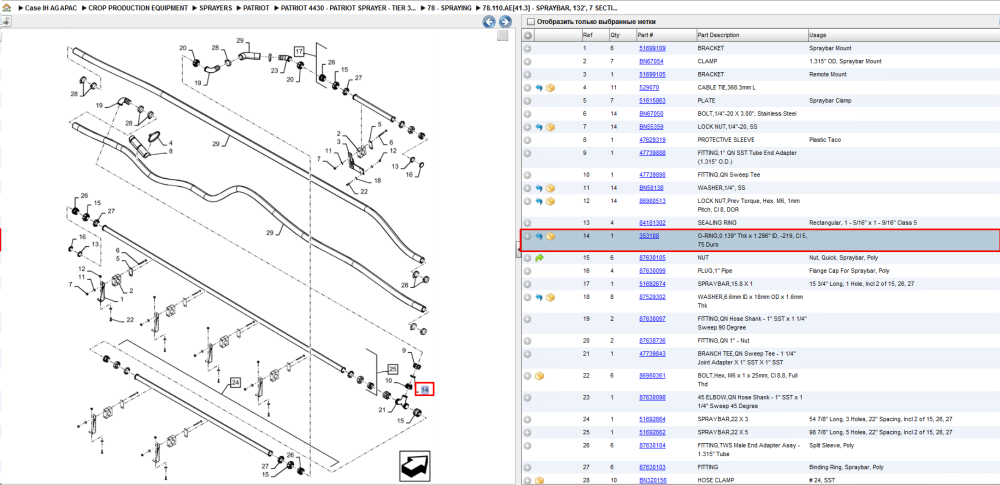This screenshot has width=1000, height=485.
Task: Click package icon on part 87529302 row
Action: 550,297
